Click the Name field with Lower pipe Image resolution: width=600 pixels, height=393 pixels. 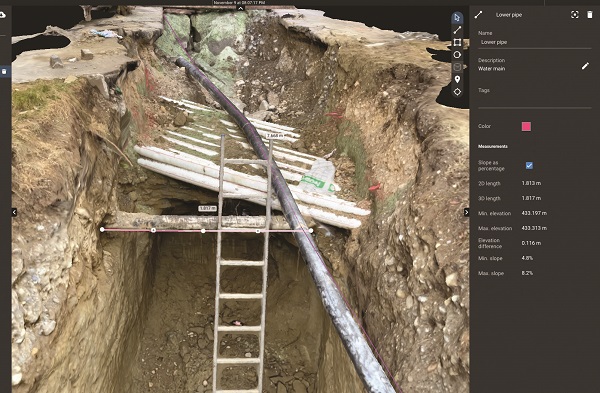(535, 42)
